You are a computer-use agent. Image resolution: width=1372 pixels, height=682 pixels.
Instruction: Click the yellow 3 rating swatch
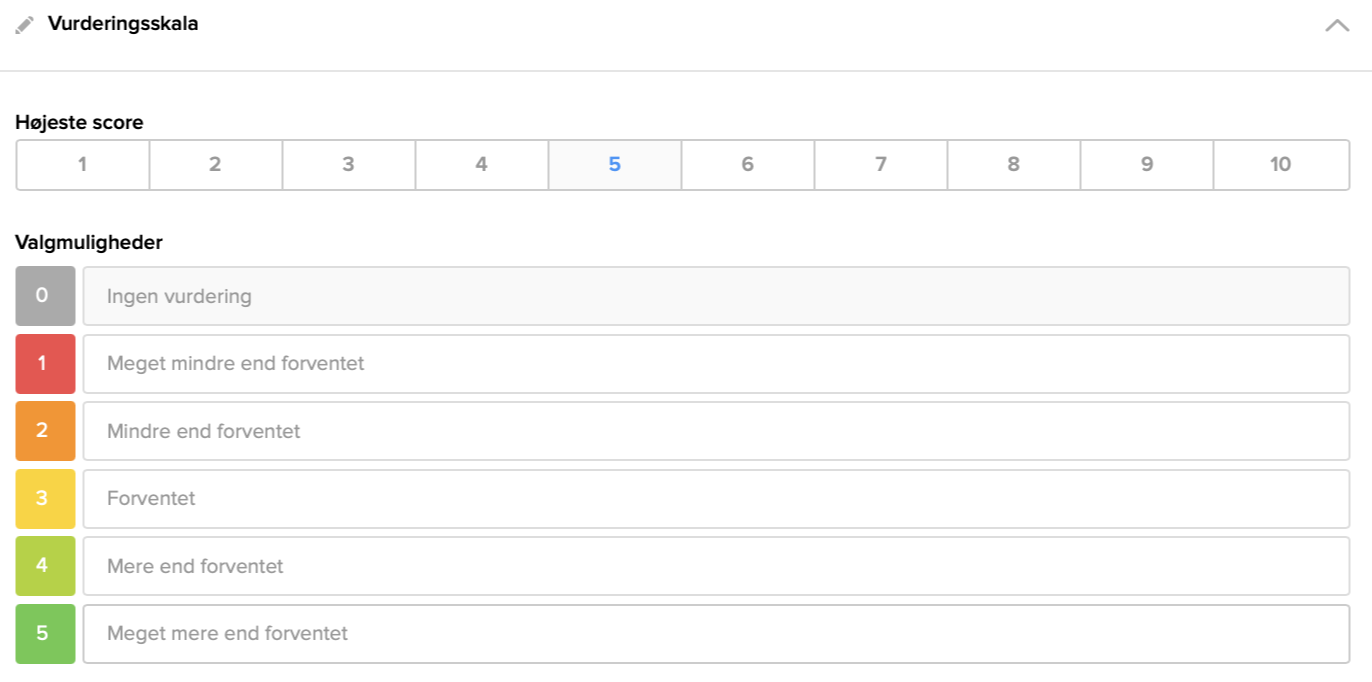[45, 498]
